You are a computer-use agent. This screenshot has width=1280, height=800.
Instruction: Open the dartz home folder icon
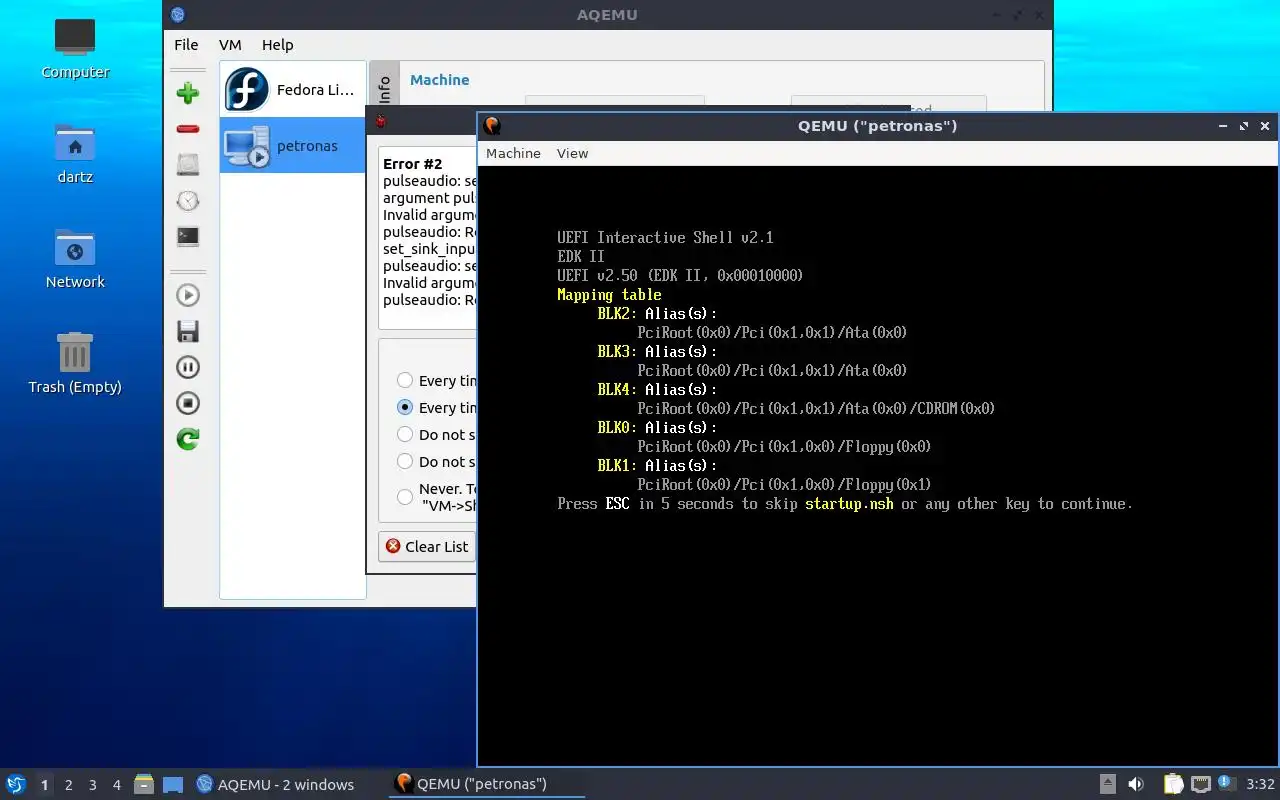(75, 154)
